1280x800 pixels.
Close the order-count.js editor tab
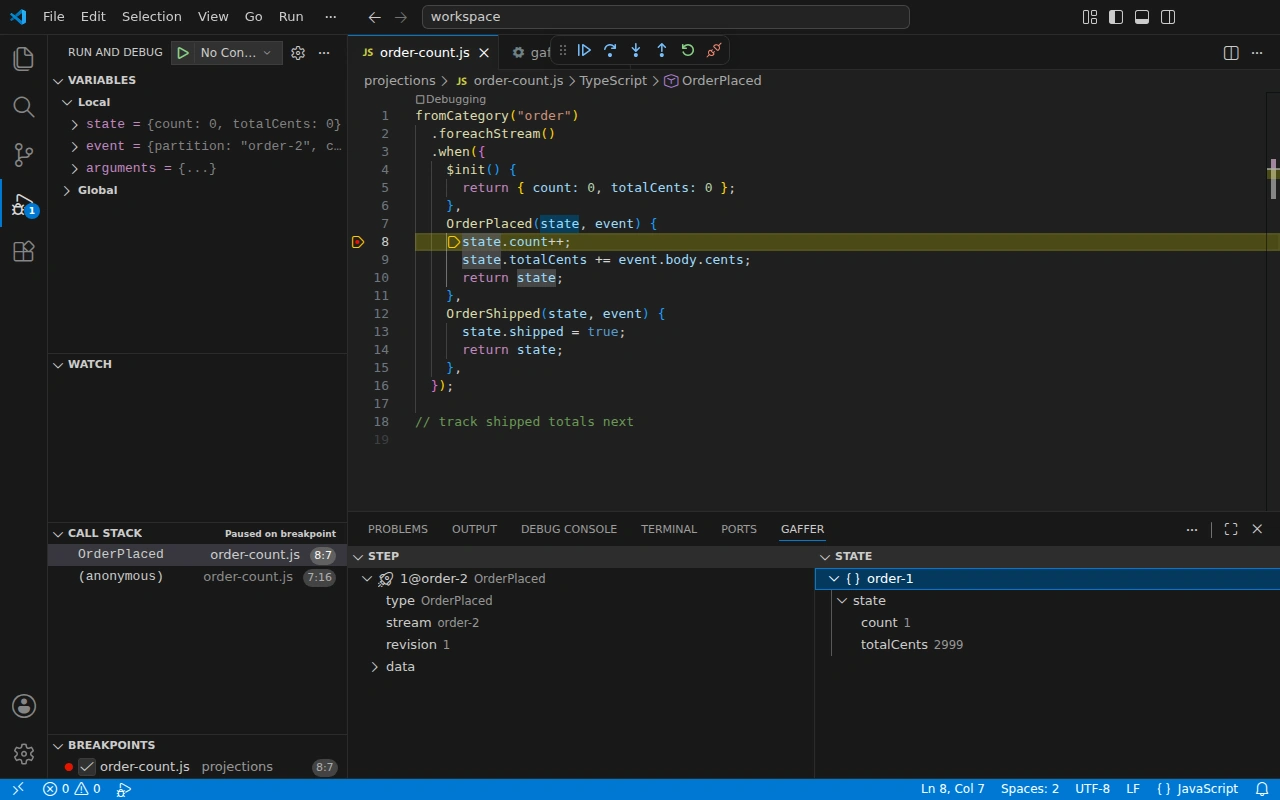pos(484,53)
